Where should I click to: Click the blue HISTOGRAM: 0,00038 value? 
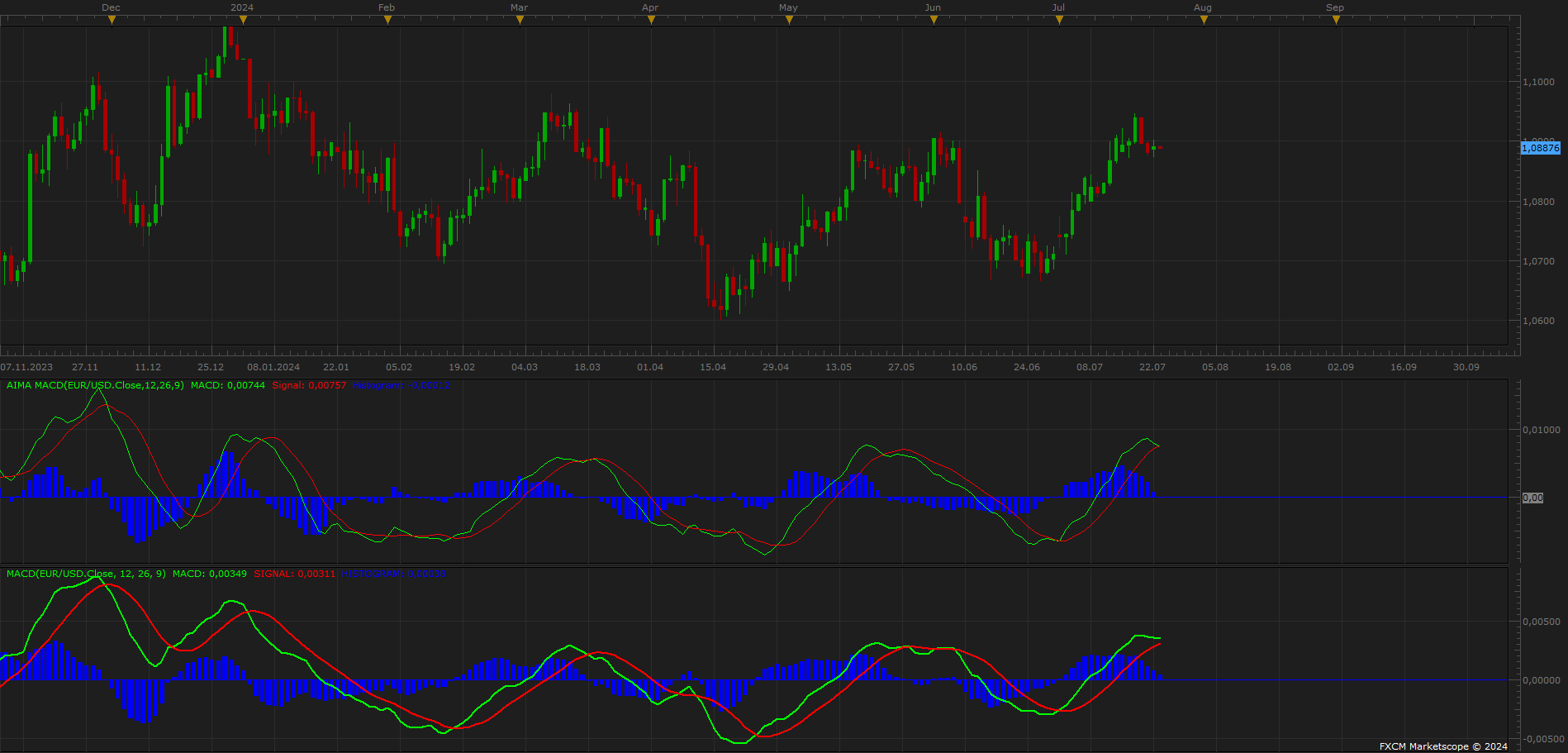click(395, 574)
